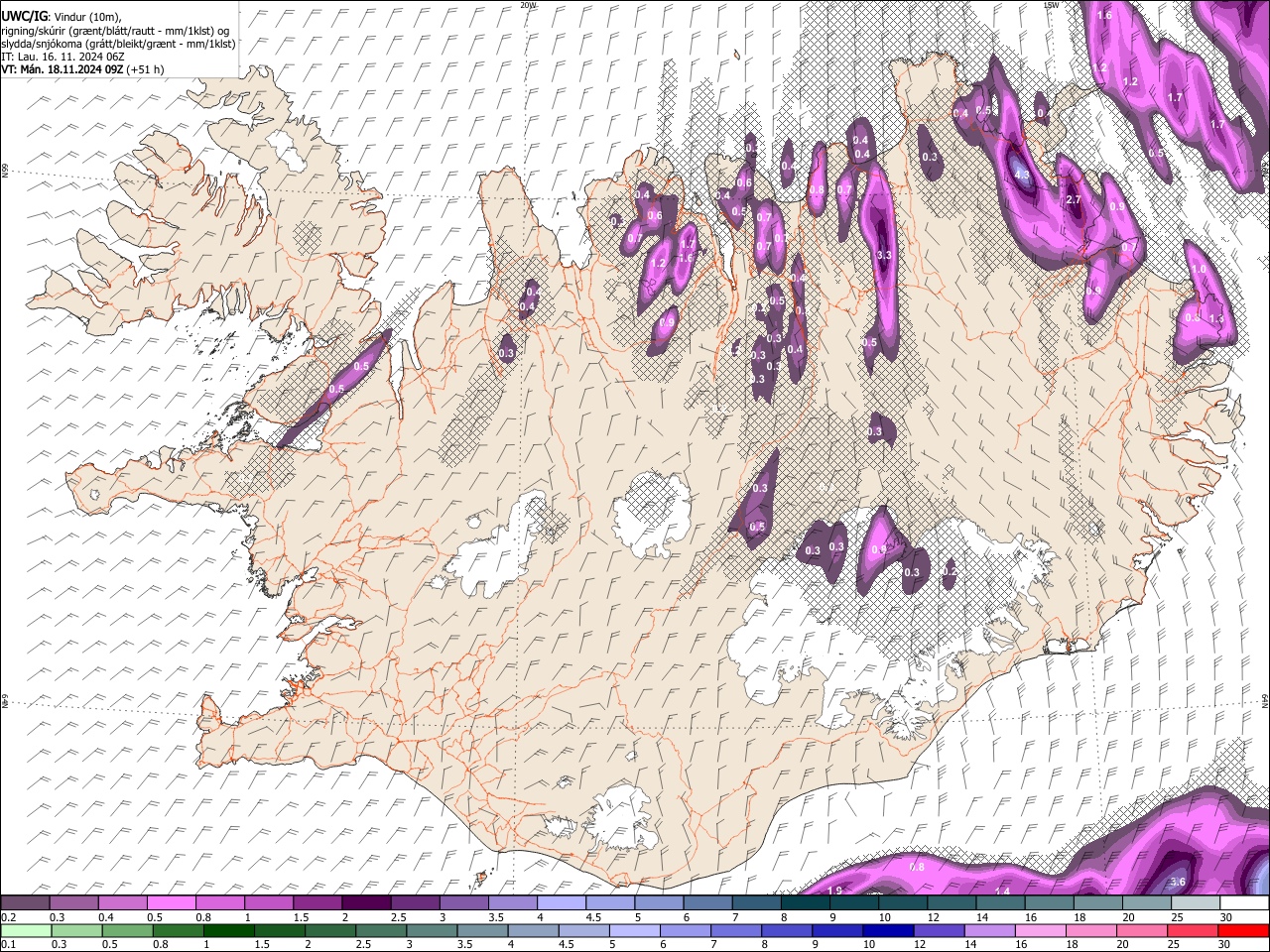Click the lower legend blue swatch labeled 8
1270x952 pixels.
[787, 930]
